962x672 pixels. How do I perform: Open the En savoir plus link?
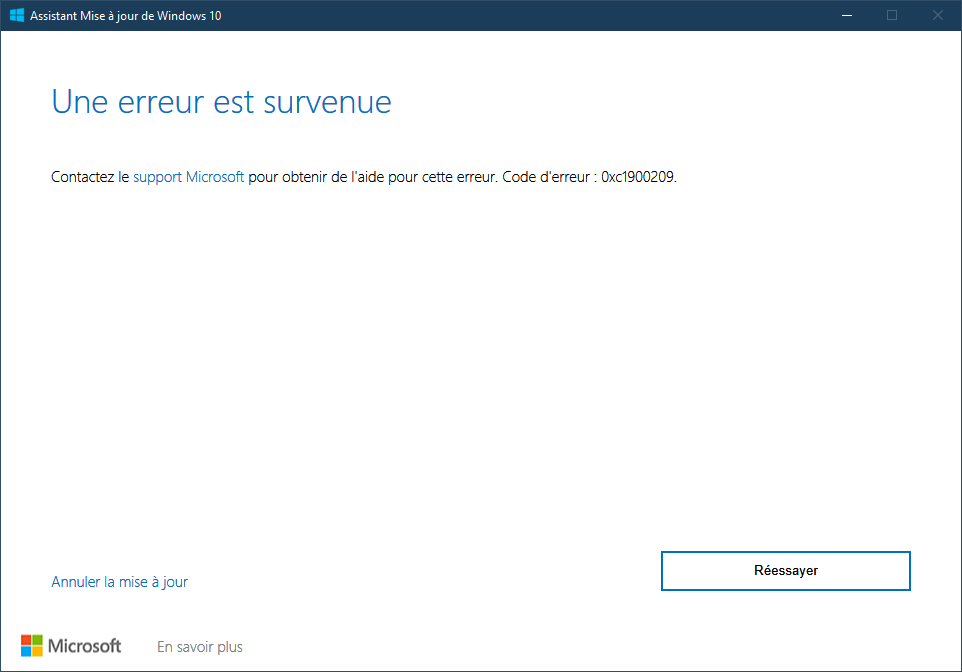[x=200, y=647]
